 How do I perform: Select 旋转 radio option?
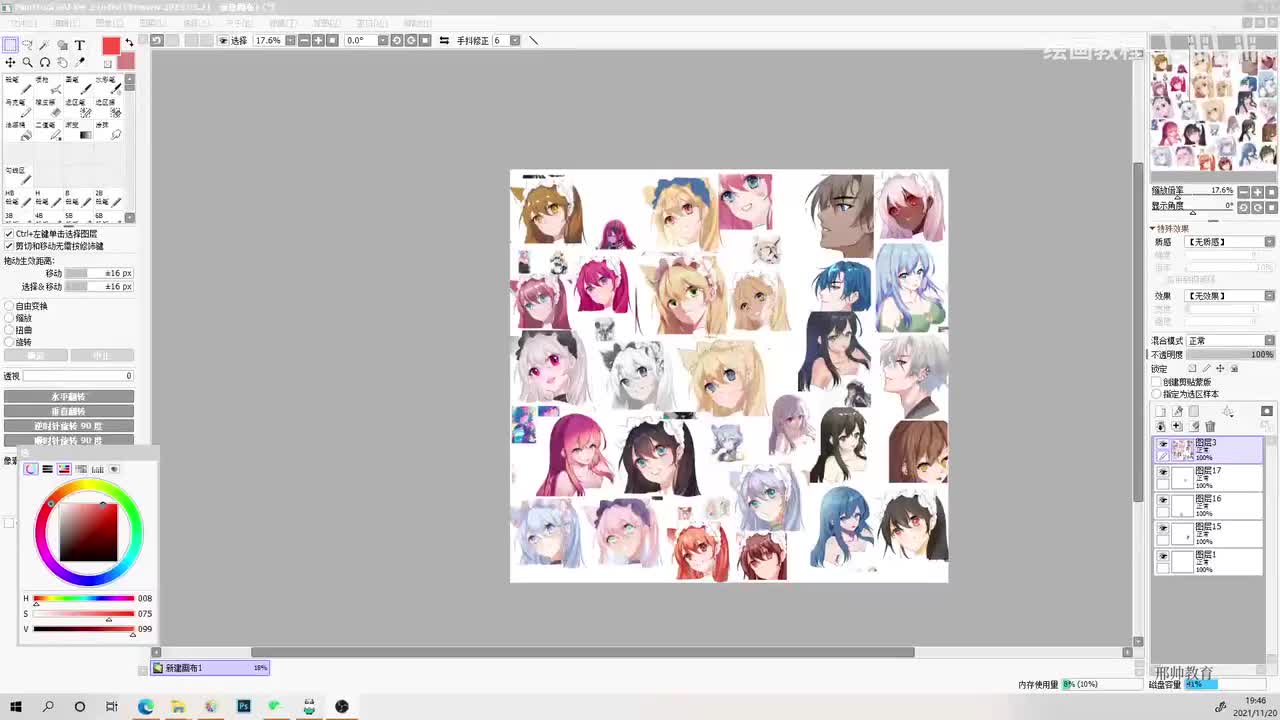pos(9,342)
